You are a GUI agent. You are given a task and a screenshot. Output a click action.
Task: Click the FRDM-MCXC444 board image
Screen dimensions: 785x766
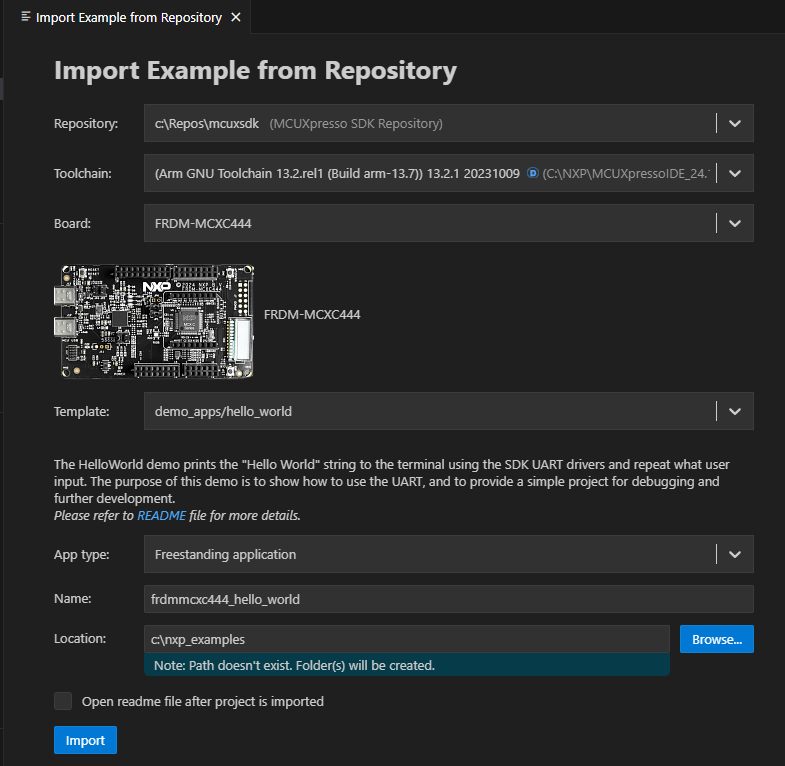(x=155, y=321)
